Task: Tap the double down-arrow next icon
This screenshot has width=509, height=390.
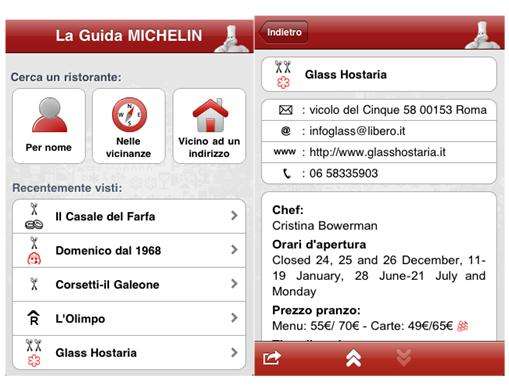Action: [404, 358]
